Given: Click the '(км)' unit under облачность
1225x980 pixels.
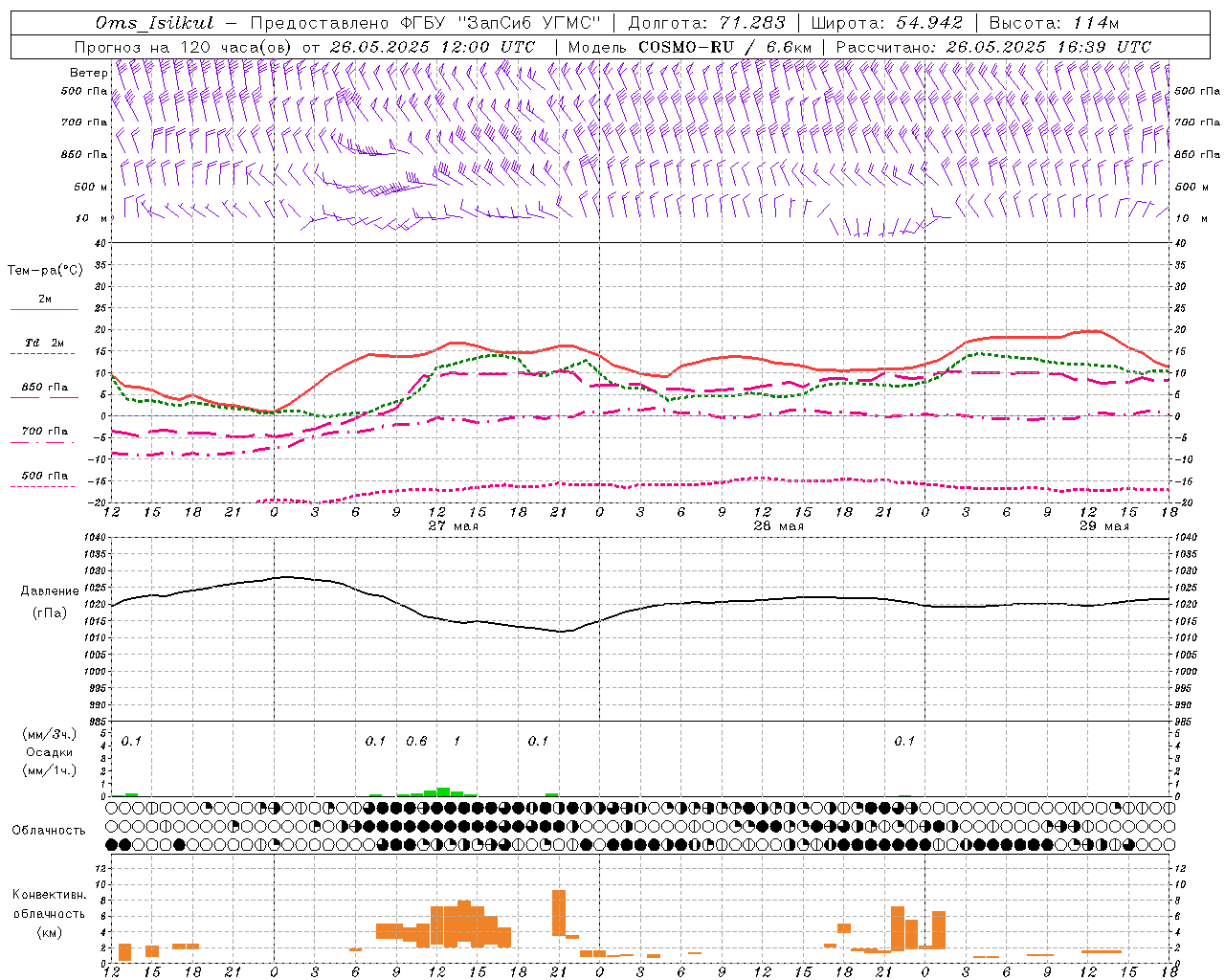Looking at the screenshot, I should 50,932.
